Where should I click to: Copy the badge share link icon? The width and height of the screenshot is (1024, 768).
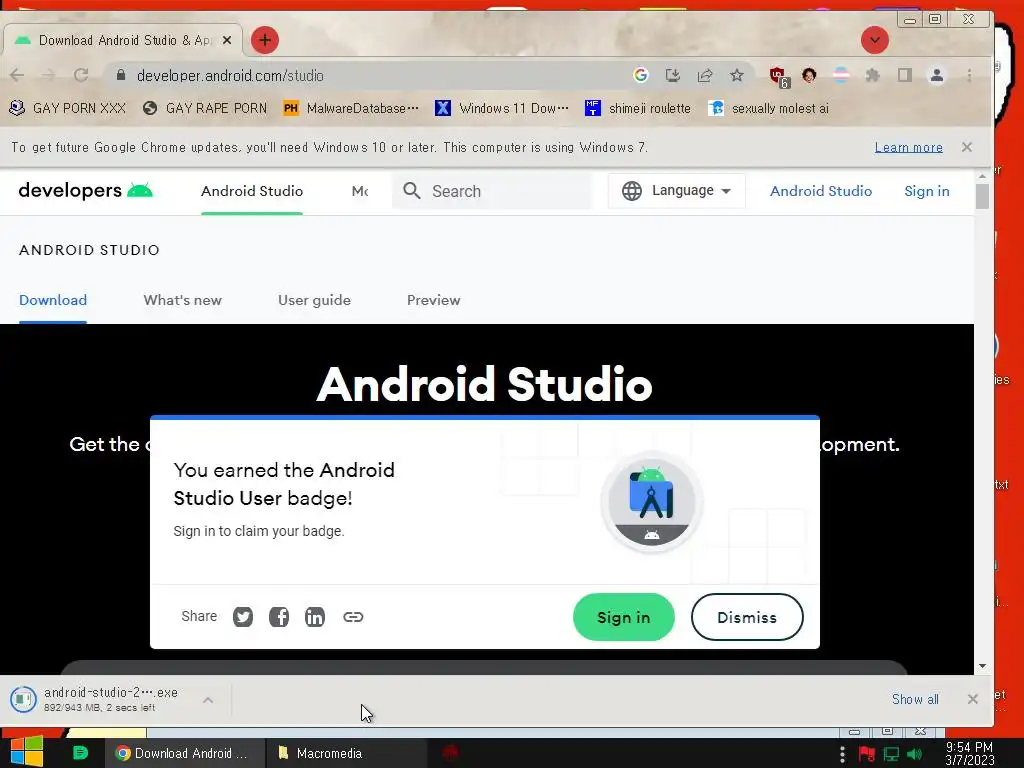tap(353, 616)
